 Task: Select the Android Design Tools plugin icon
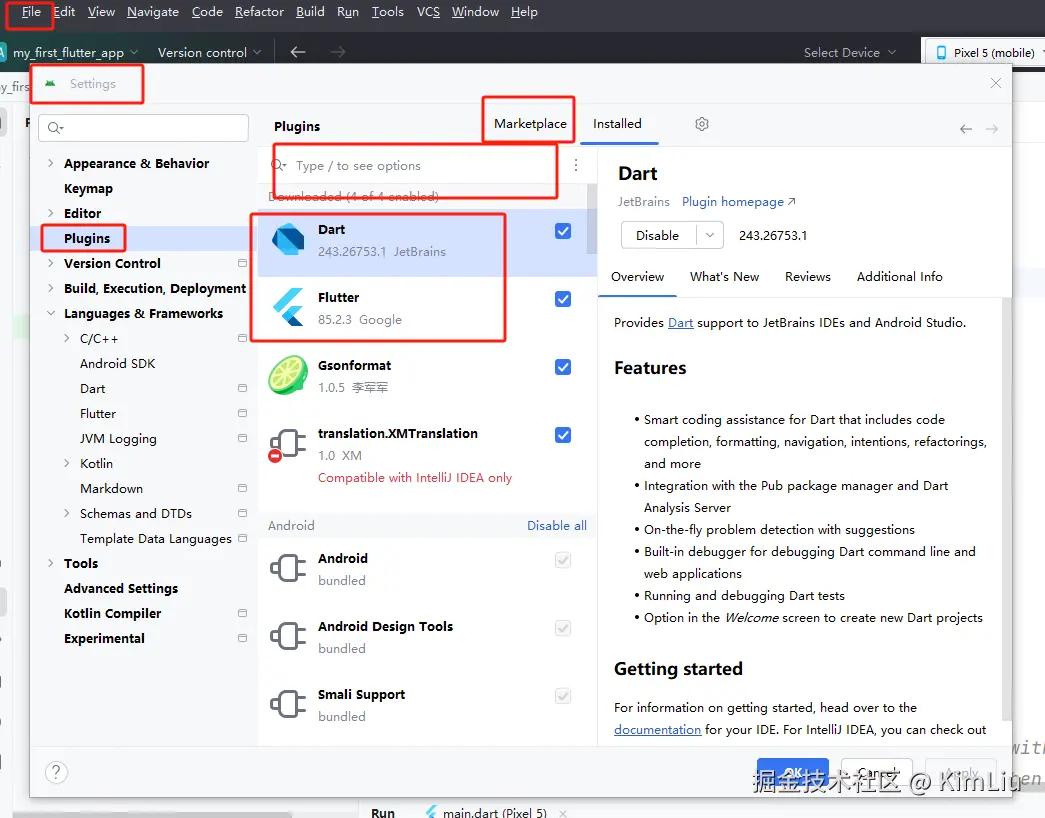click(288, 637)
